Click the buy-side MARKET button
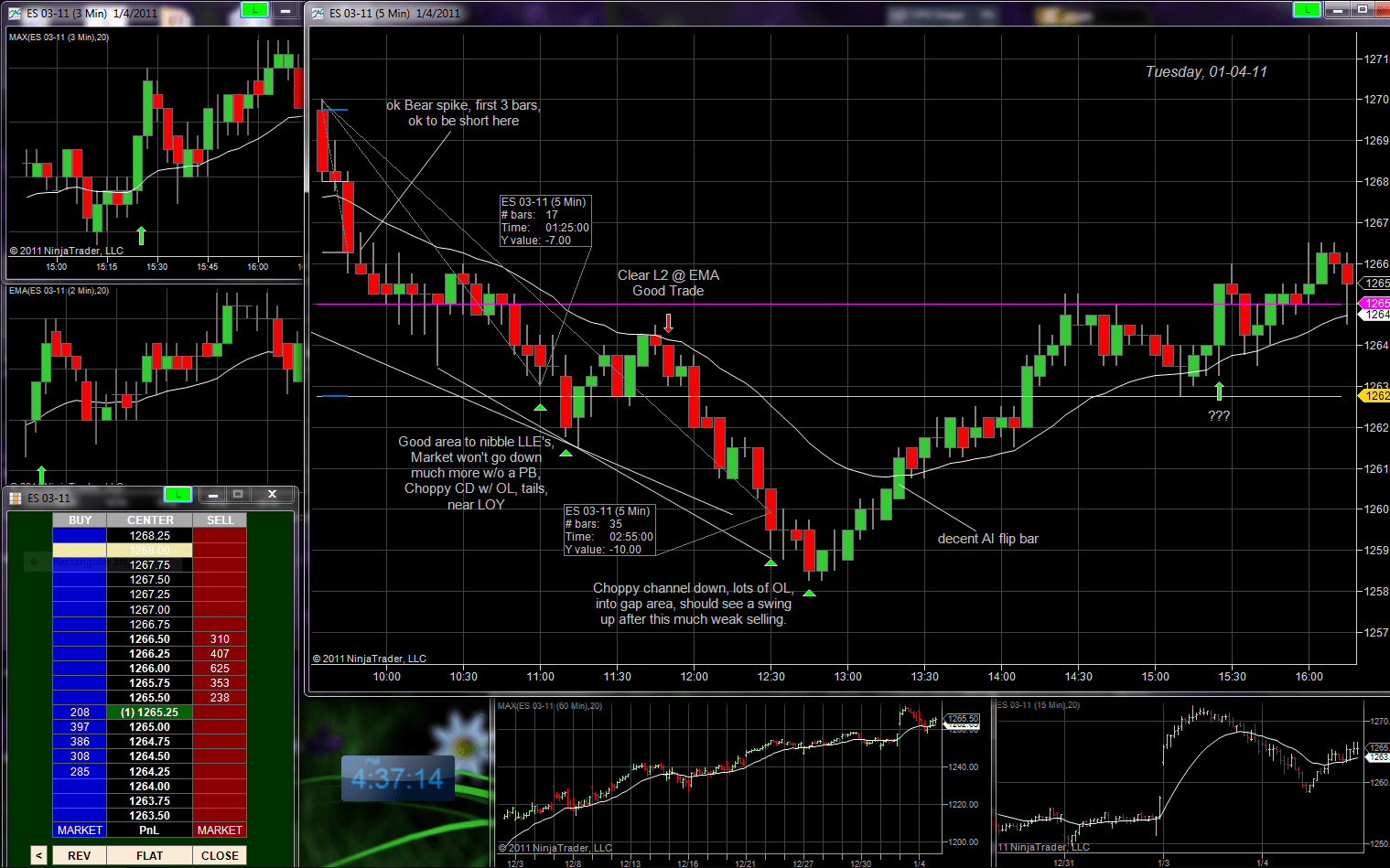The image size is (1390, 868). [x=80, y=830]
